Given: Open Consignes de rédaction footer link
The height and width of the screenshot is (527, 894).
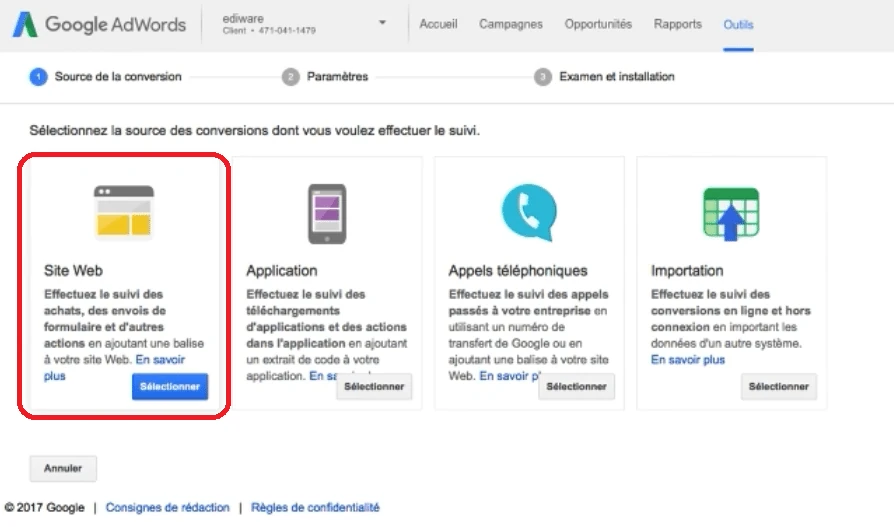Looking at the screenshot, I should point(167,508).
